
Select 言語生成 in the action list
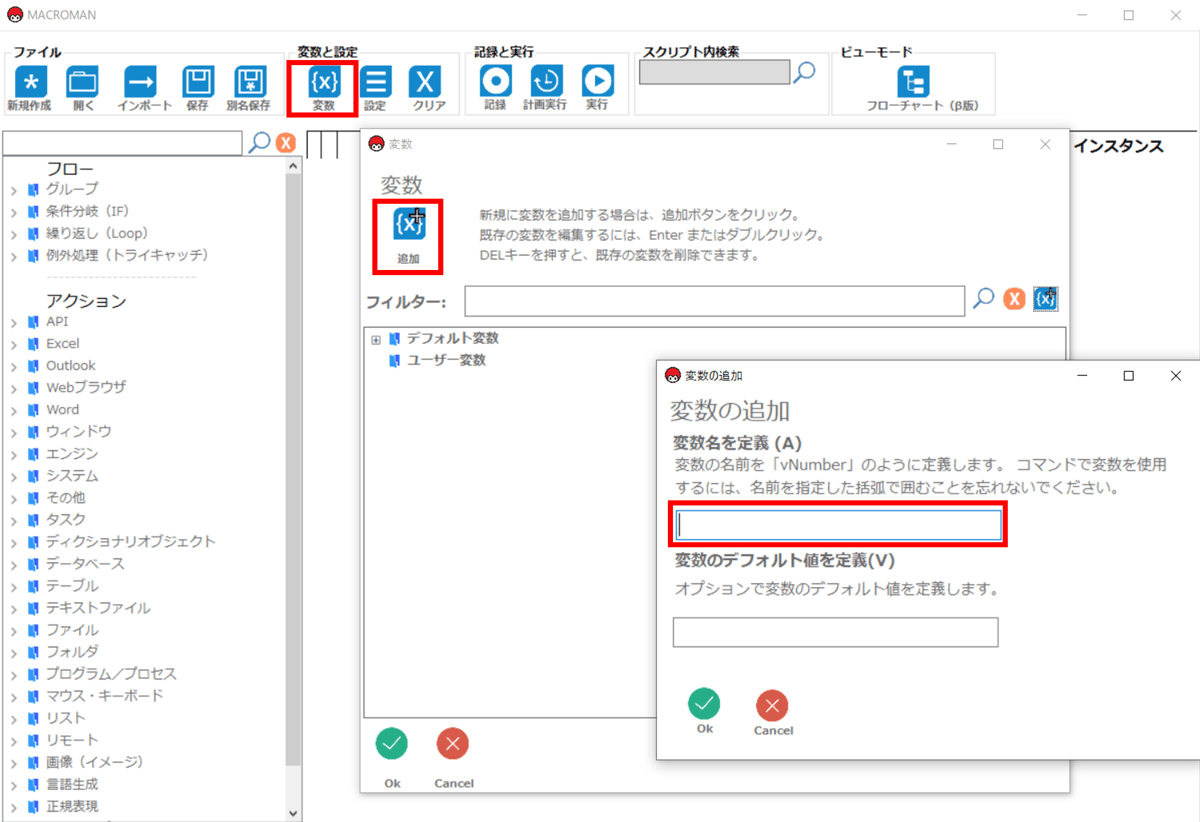[x=72, y=784]
